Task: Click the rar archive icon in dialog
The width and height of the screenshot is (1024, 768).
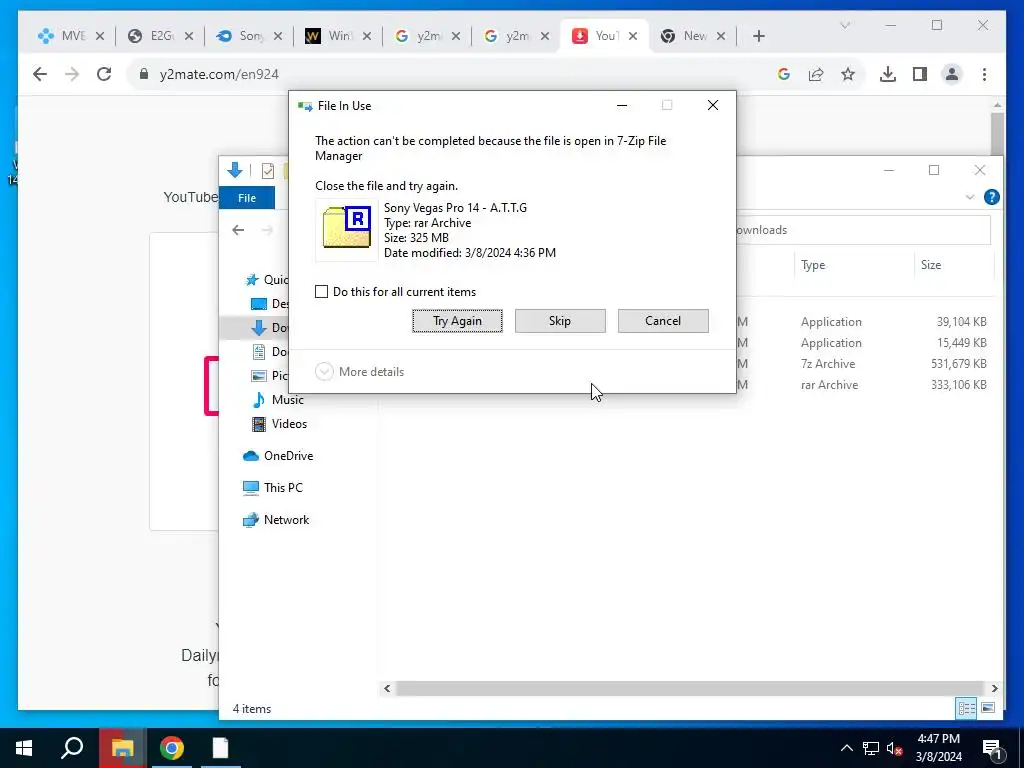Action: pos(347,229)
